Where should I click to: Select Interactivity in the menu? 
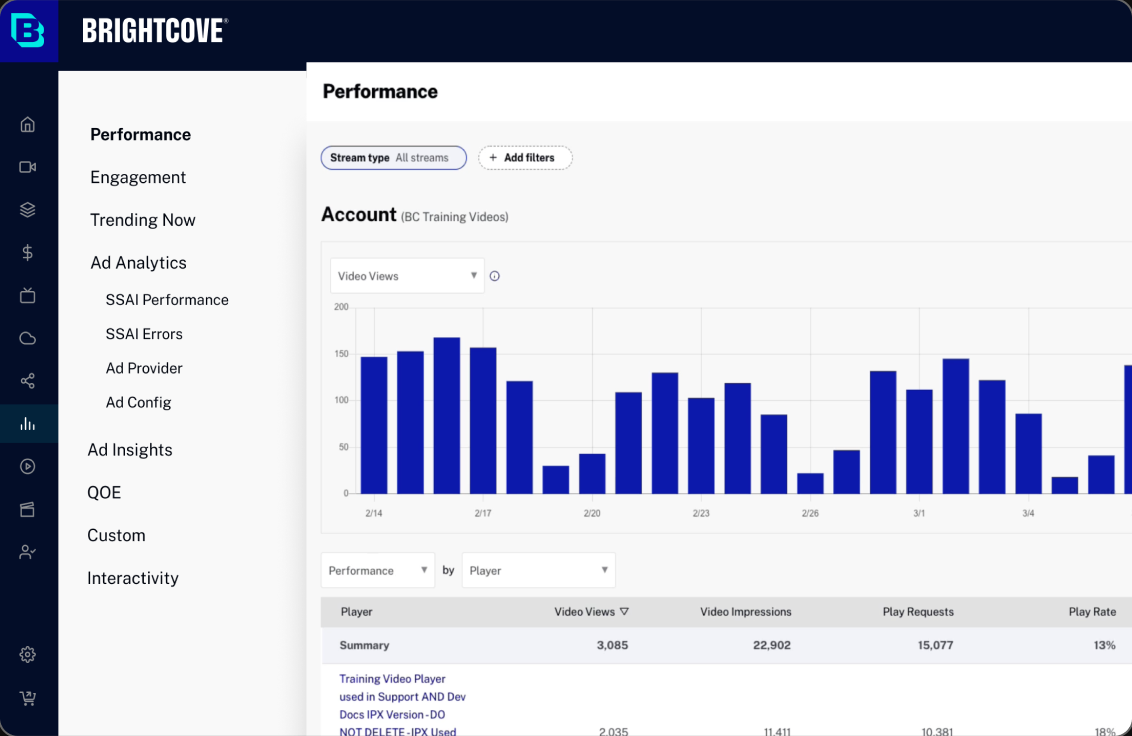pos(133,578)
